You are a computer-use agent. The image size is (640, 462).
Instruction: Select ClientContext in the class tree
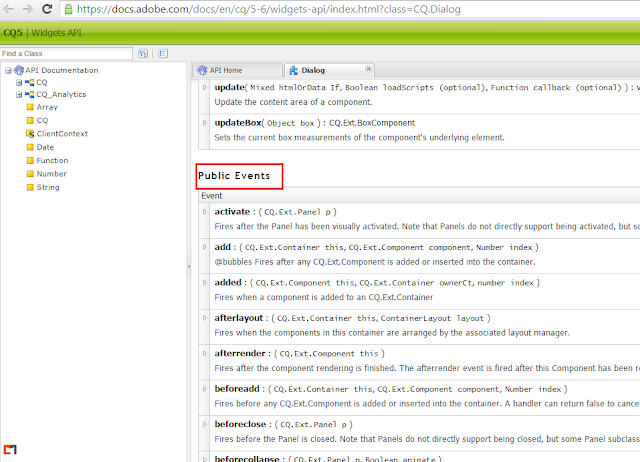click(x=62, y=133)
